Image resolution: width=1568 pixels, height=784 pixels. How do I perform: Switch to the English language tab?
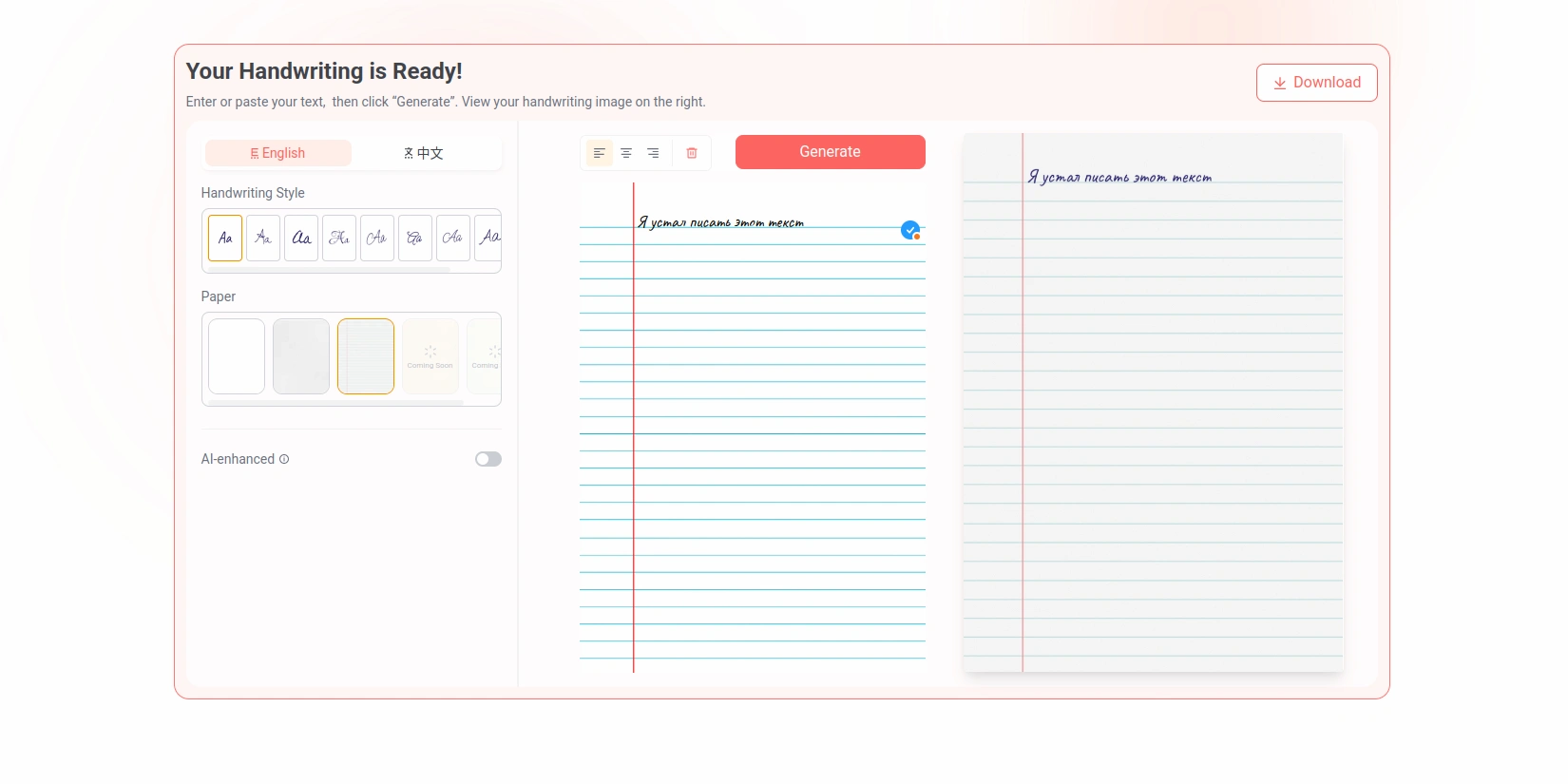tap(277, 153)
